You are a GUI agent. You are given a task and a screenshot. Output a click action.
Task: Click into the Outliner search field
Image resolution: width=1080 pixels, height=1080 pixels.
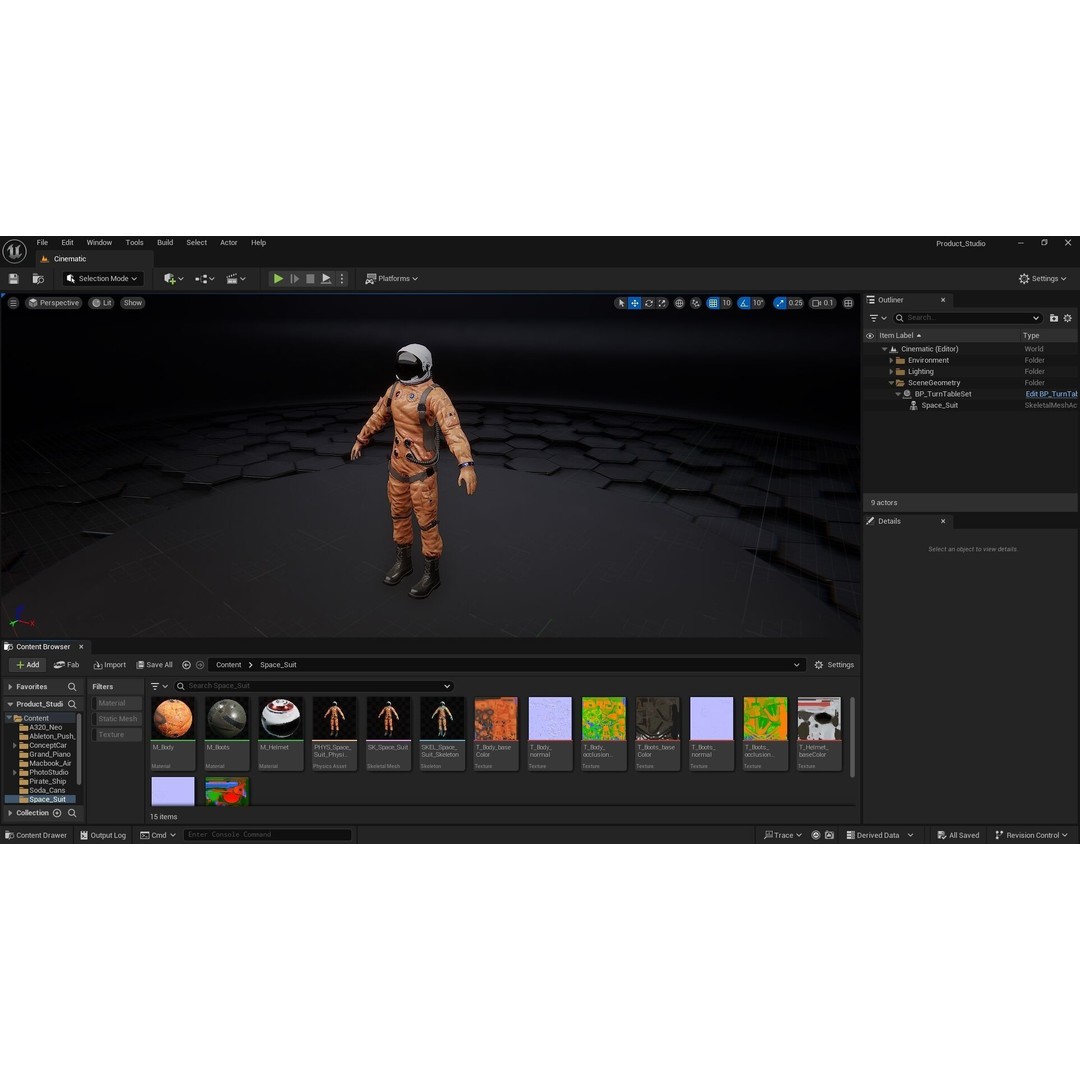tap(967, 318)
